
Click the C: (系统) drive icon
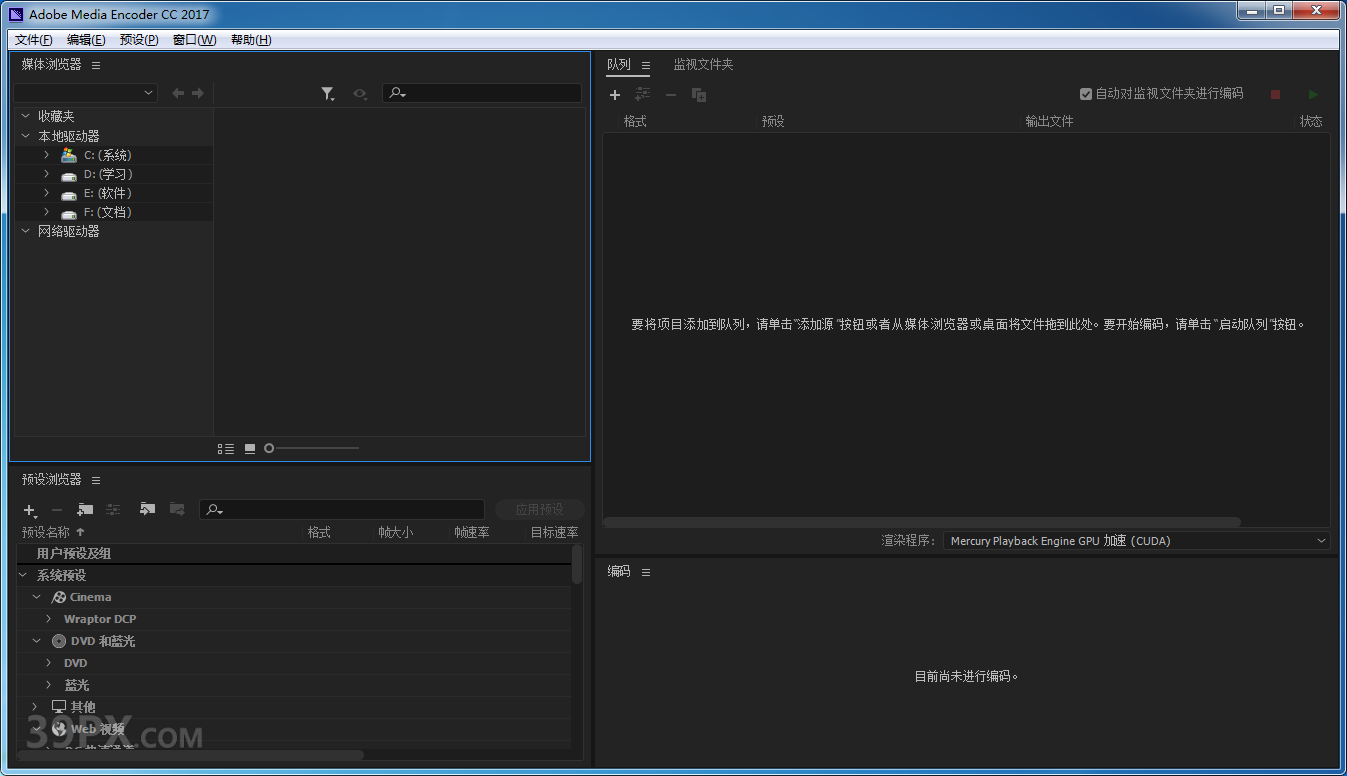click(68, 155)
